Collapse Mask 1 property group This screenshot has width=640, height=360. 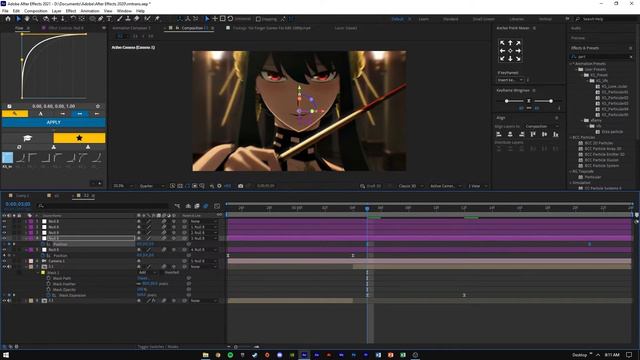tap(38, 272)
